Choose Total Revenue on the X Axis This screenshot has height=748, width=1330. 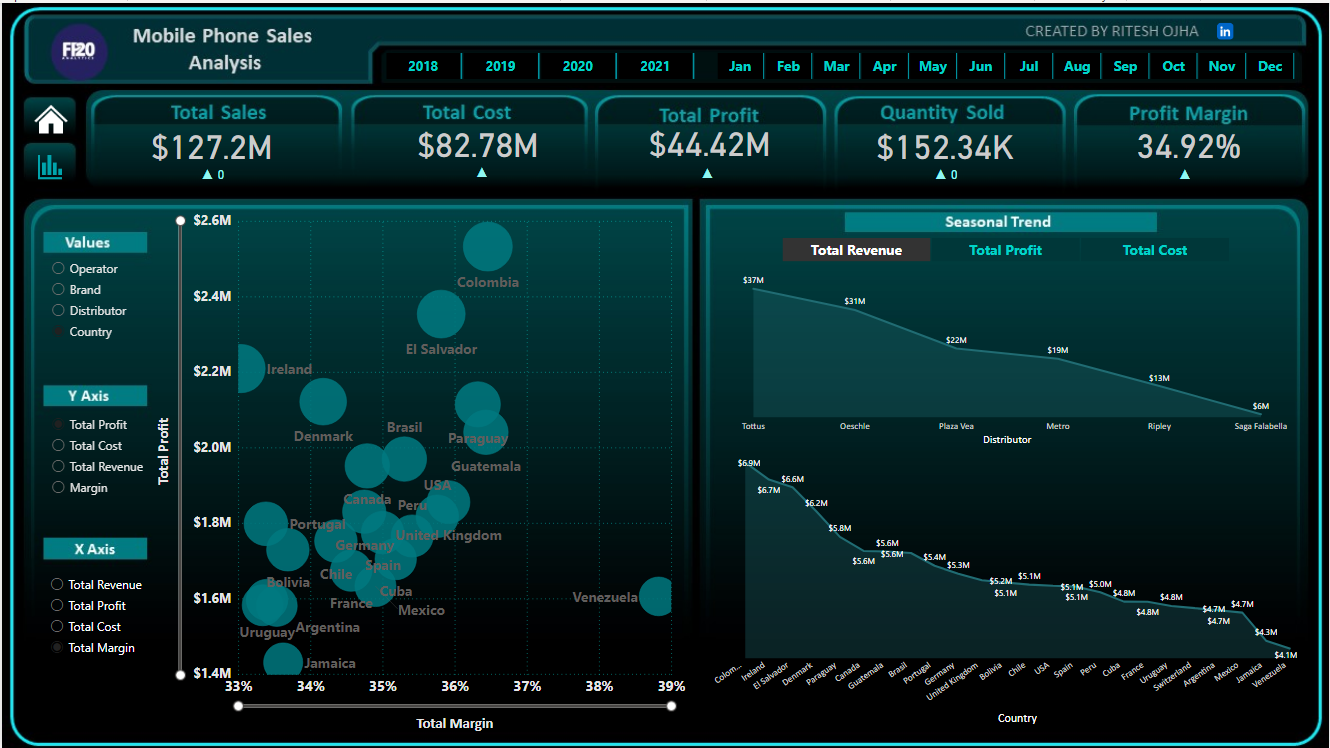click(58, 585)
